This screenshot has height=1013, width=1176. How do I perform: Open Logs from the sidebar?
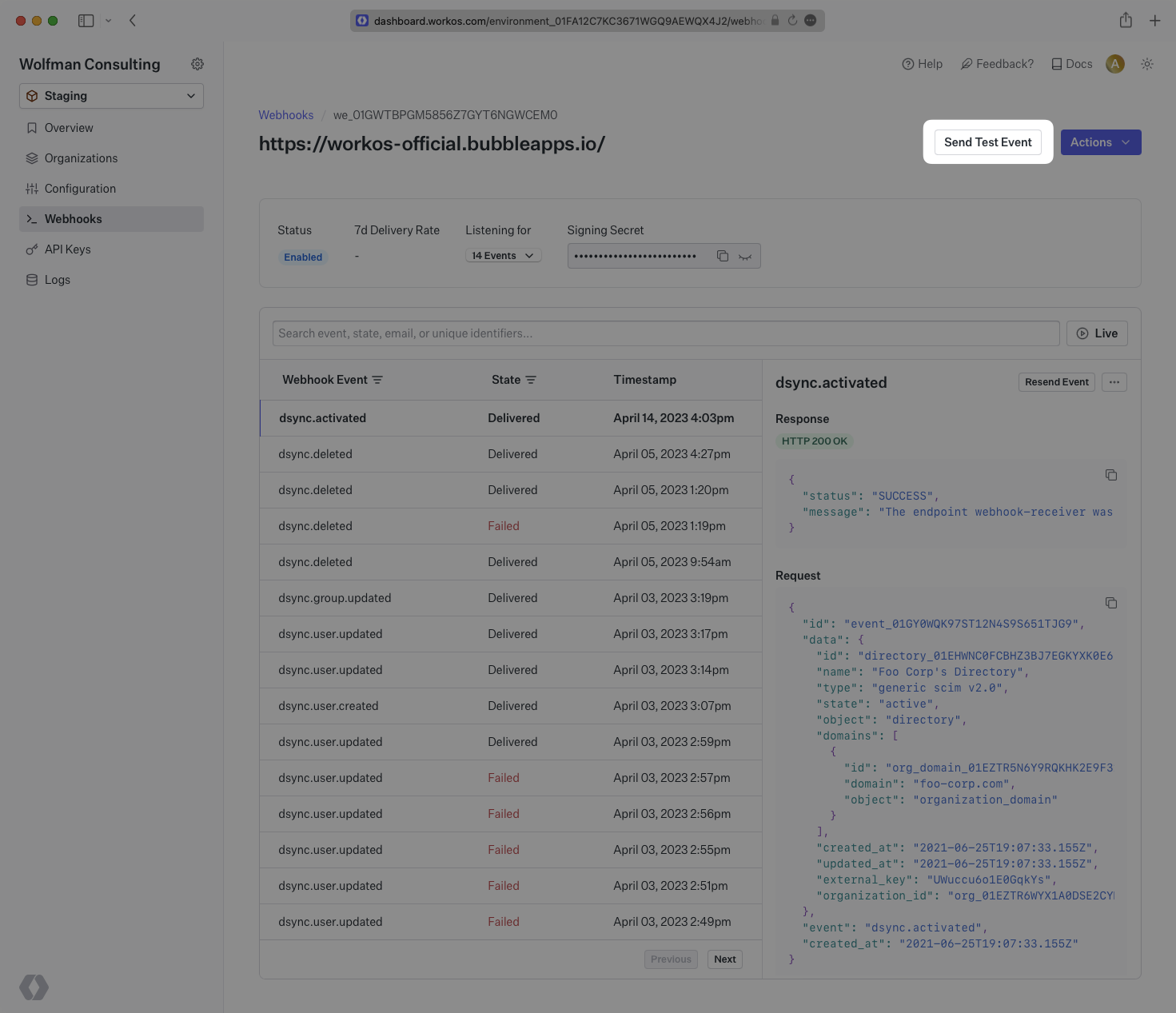click(57, 280)
